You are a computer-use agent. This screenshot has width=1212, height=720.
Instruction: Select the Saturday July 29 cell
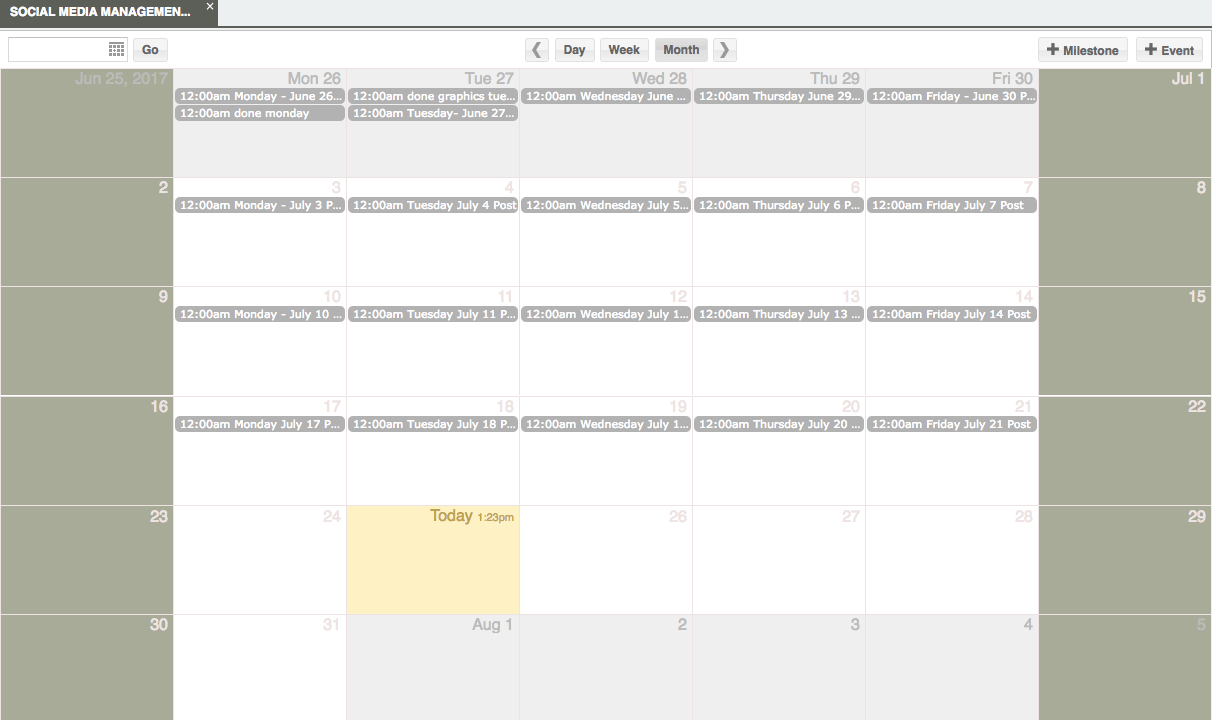coord(1125,560)
